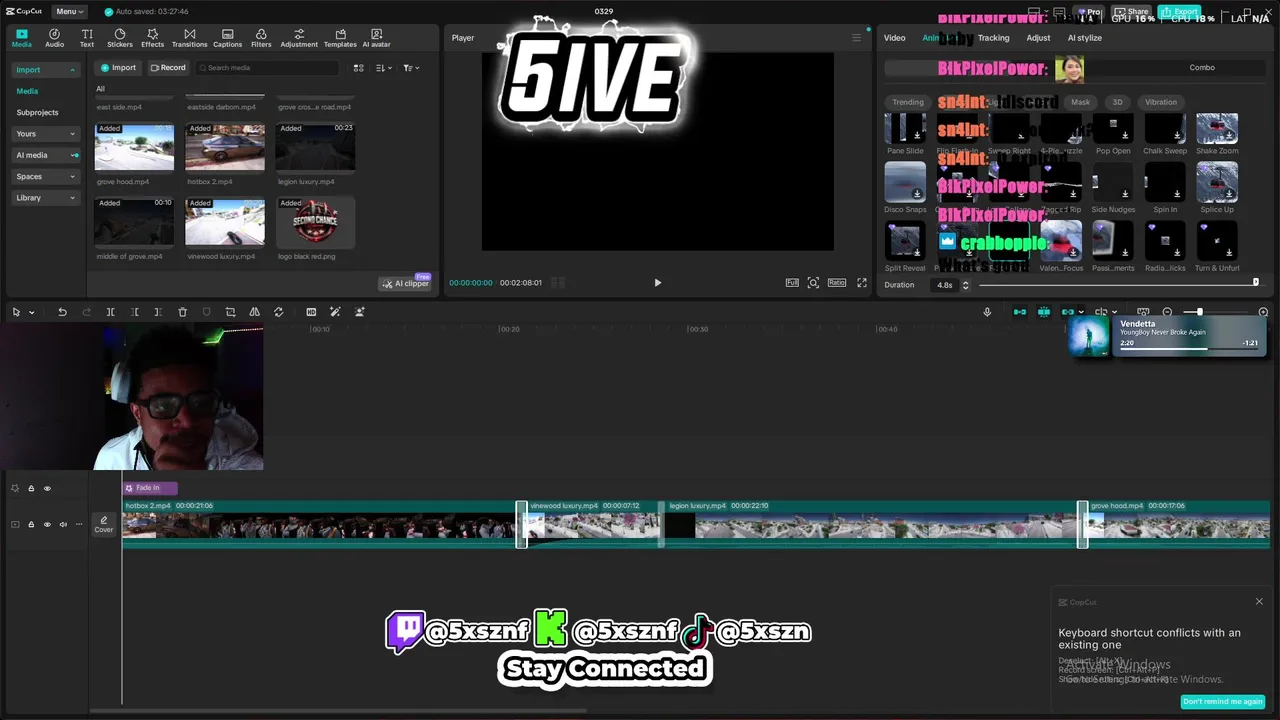Open the Effects panel
Viewport: 1280px width, 720px height.
click(x=152, y=38)
